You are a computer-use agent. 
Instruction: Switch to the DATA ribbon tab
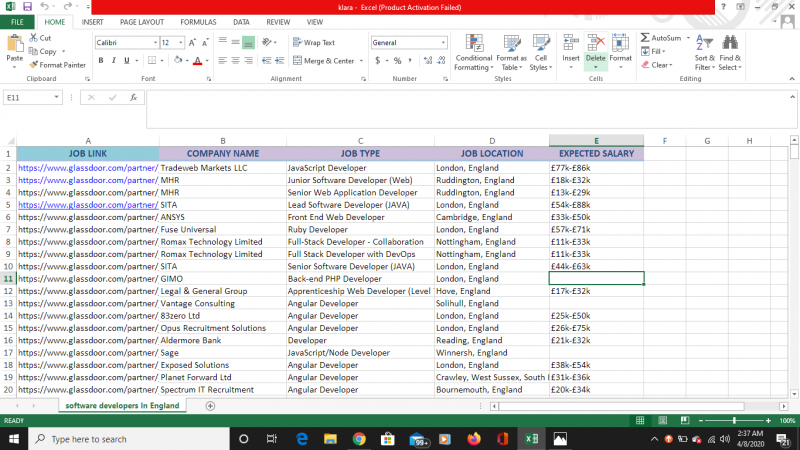pos(241,22)
